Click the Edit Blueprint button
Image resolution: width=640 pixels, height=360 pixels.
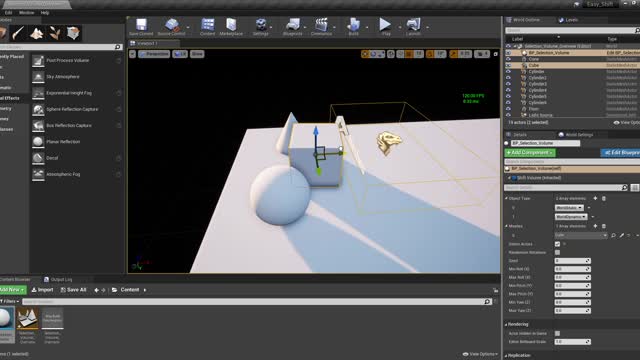(x=621, y=153)
